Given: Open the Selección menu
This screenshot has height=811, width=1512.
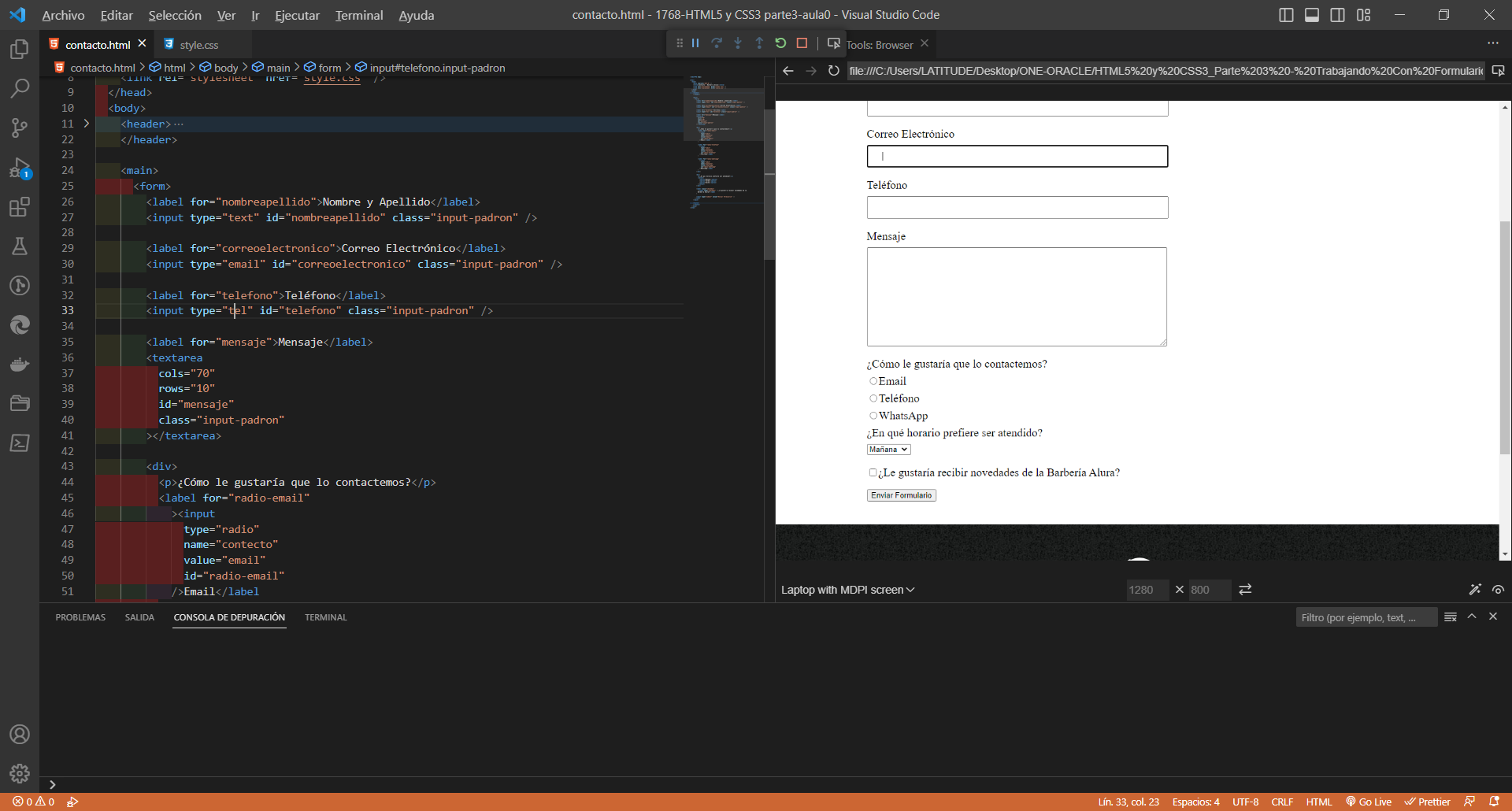Looking at the screenshot, I should point(175,15).
